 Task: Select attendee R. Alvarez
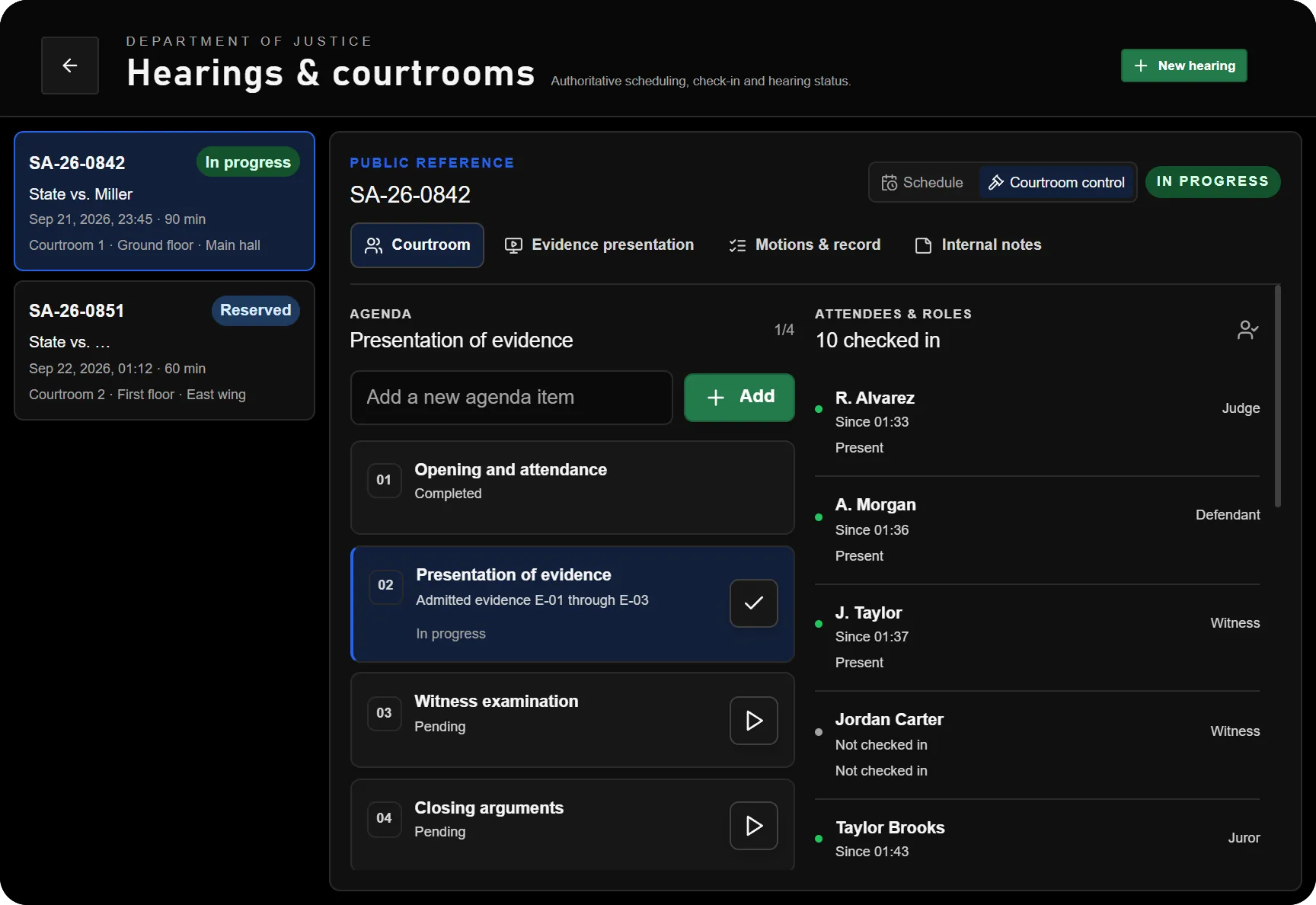click(1037, 423)
